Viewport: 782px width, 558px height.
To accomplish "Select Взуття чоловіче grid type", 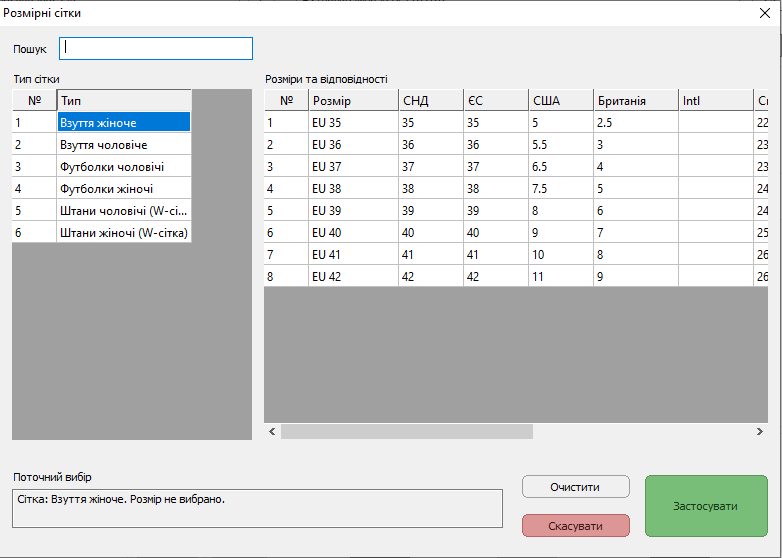I will tap(123, 144).
